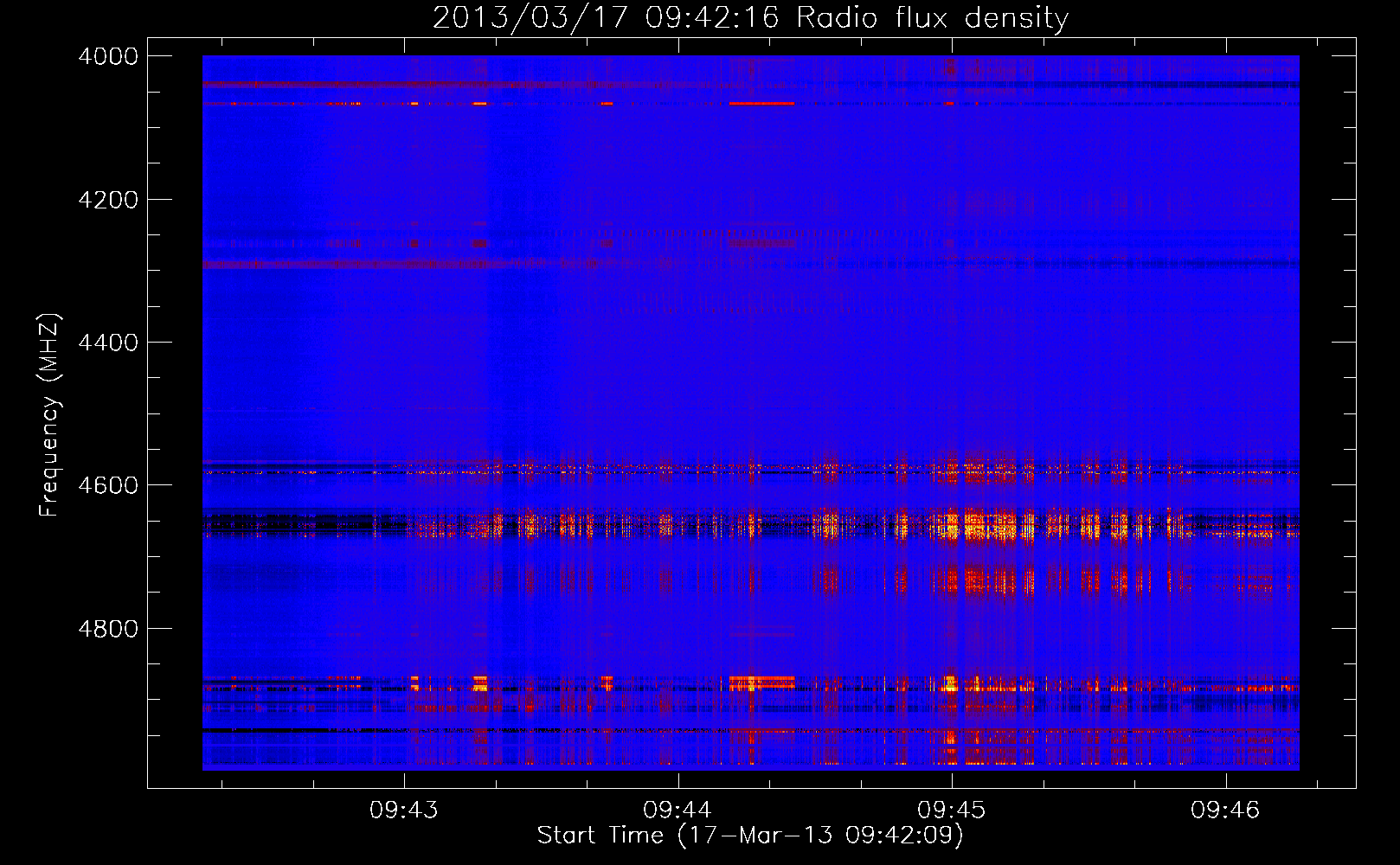Click the bright red streak near 4060 MHz
The width and height of the screenshot is (1400, 865).
(761, 103)
